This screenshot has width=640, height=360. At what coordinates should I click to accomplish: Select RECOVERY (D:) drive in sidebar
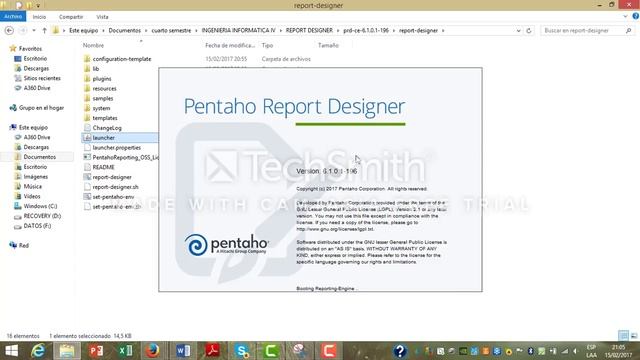pyautogui.click(x=42, y=216)
